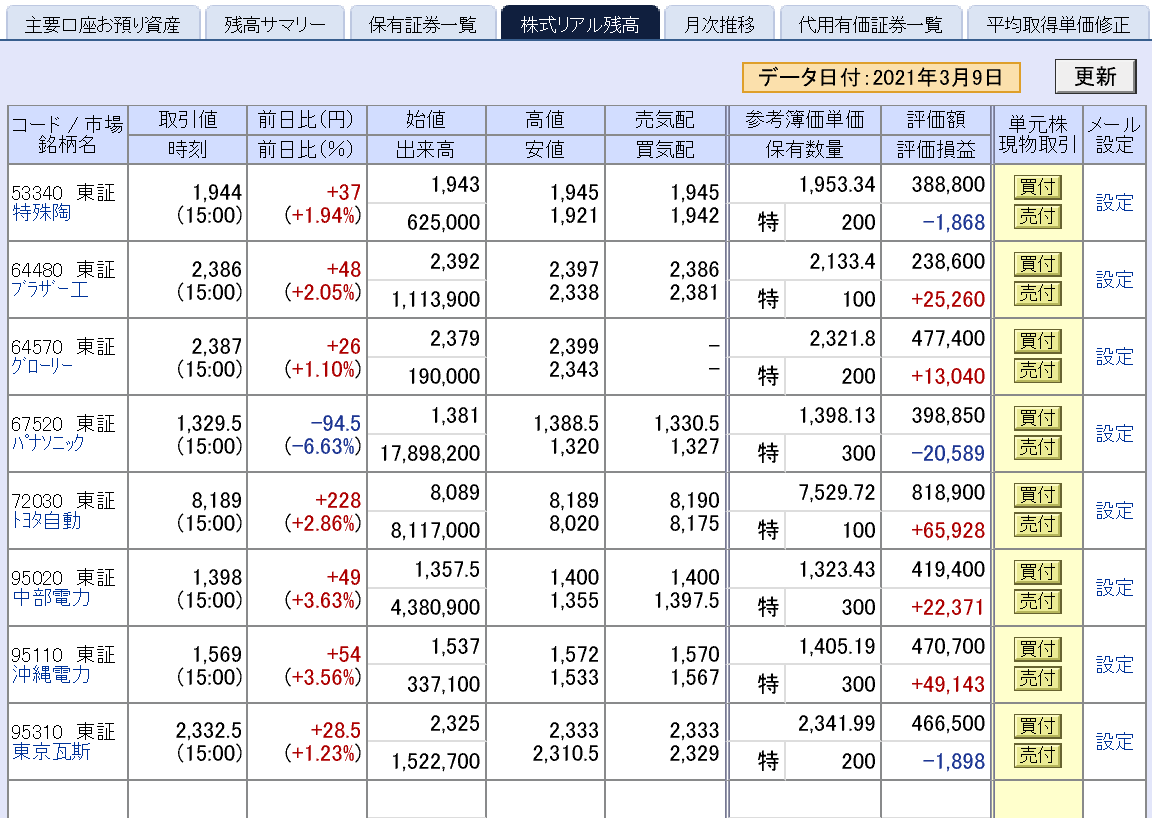
Task: Open the 平均取得単価修正 tab
Action: click(1059, 24)
